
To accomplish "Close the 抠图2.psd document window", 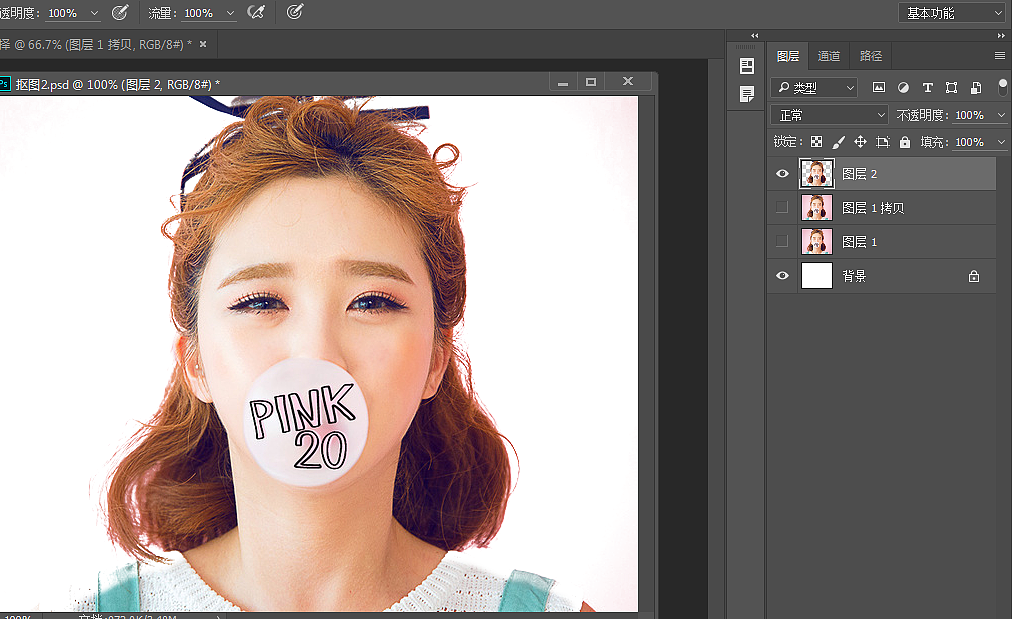I will click(628, 81).
